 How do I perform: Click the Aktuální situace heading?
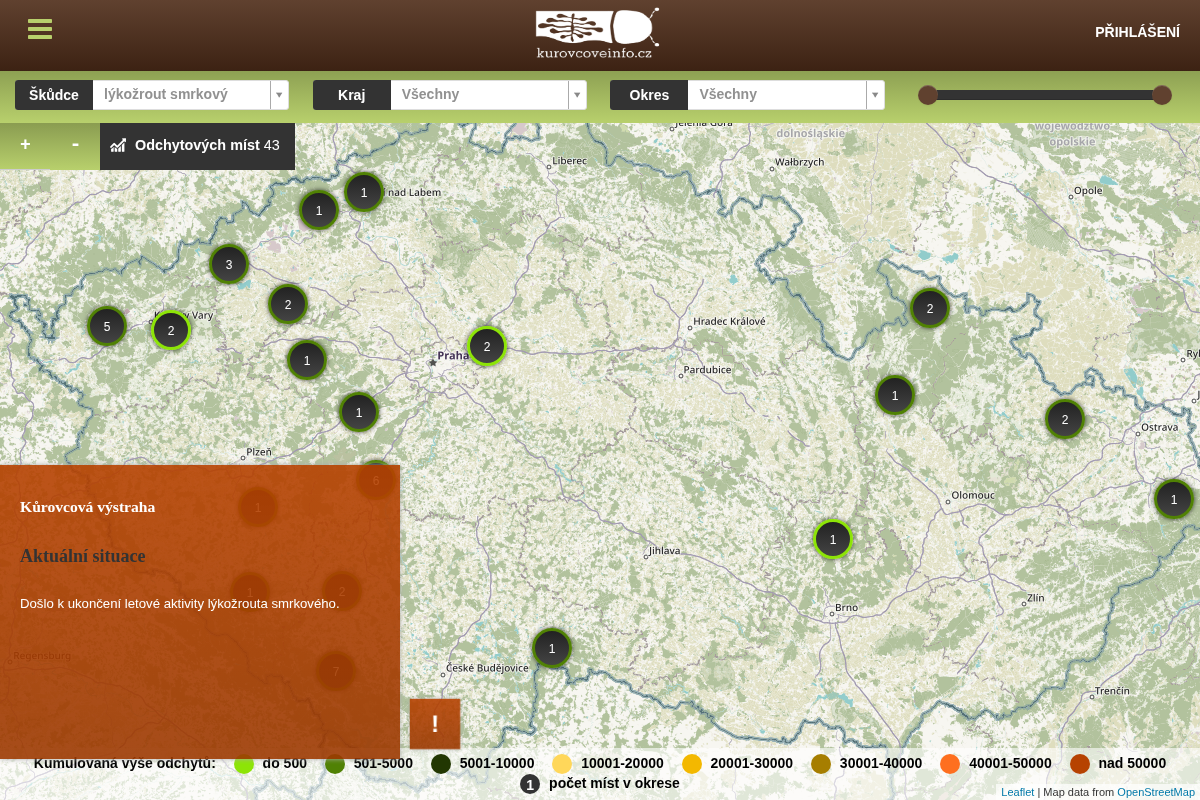pos(83,556)
